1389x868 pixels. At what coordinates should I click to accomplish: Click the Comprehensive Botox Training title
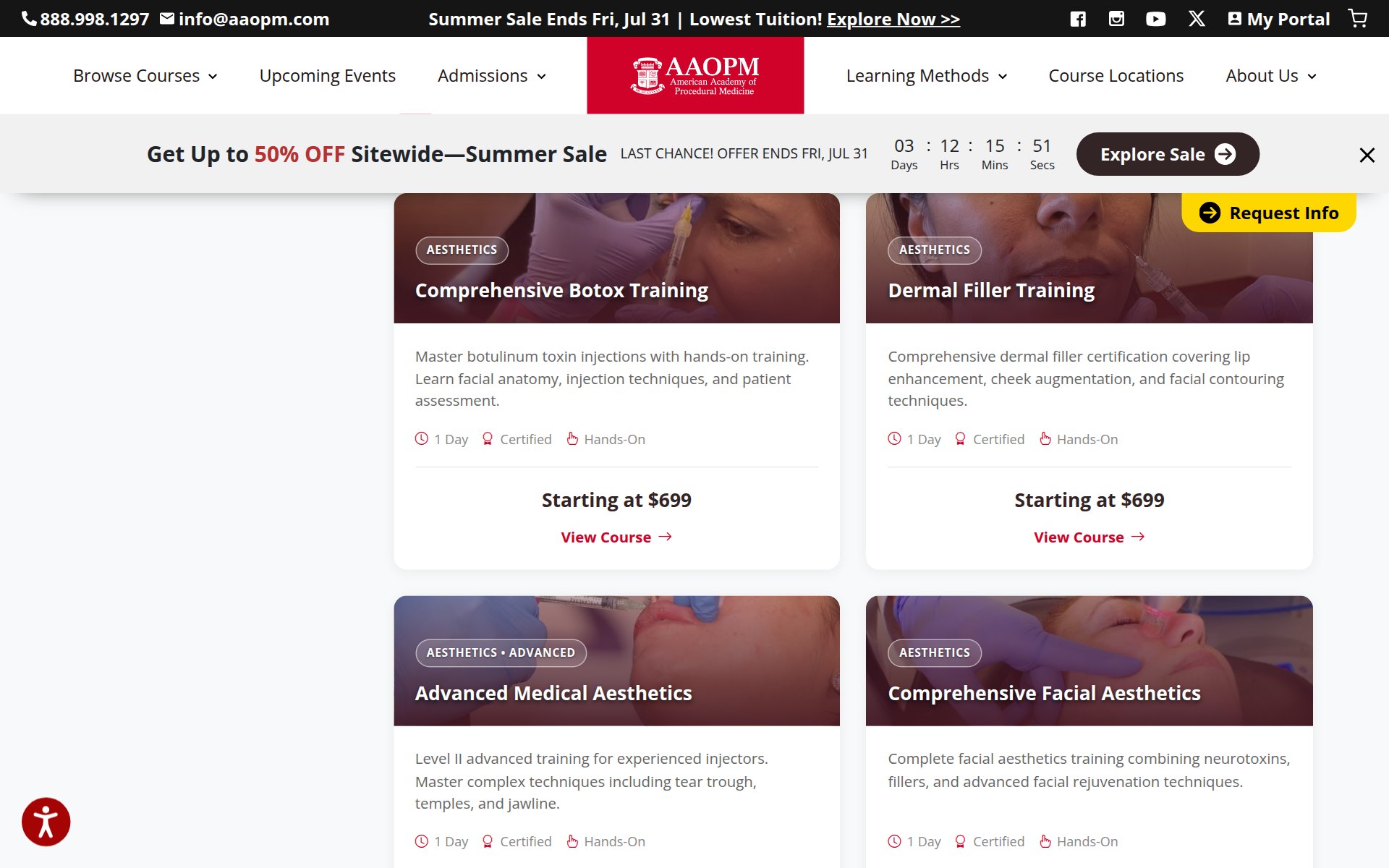561,290
